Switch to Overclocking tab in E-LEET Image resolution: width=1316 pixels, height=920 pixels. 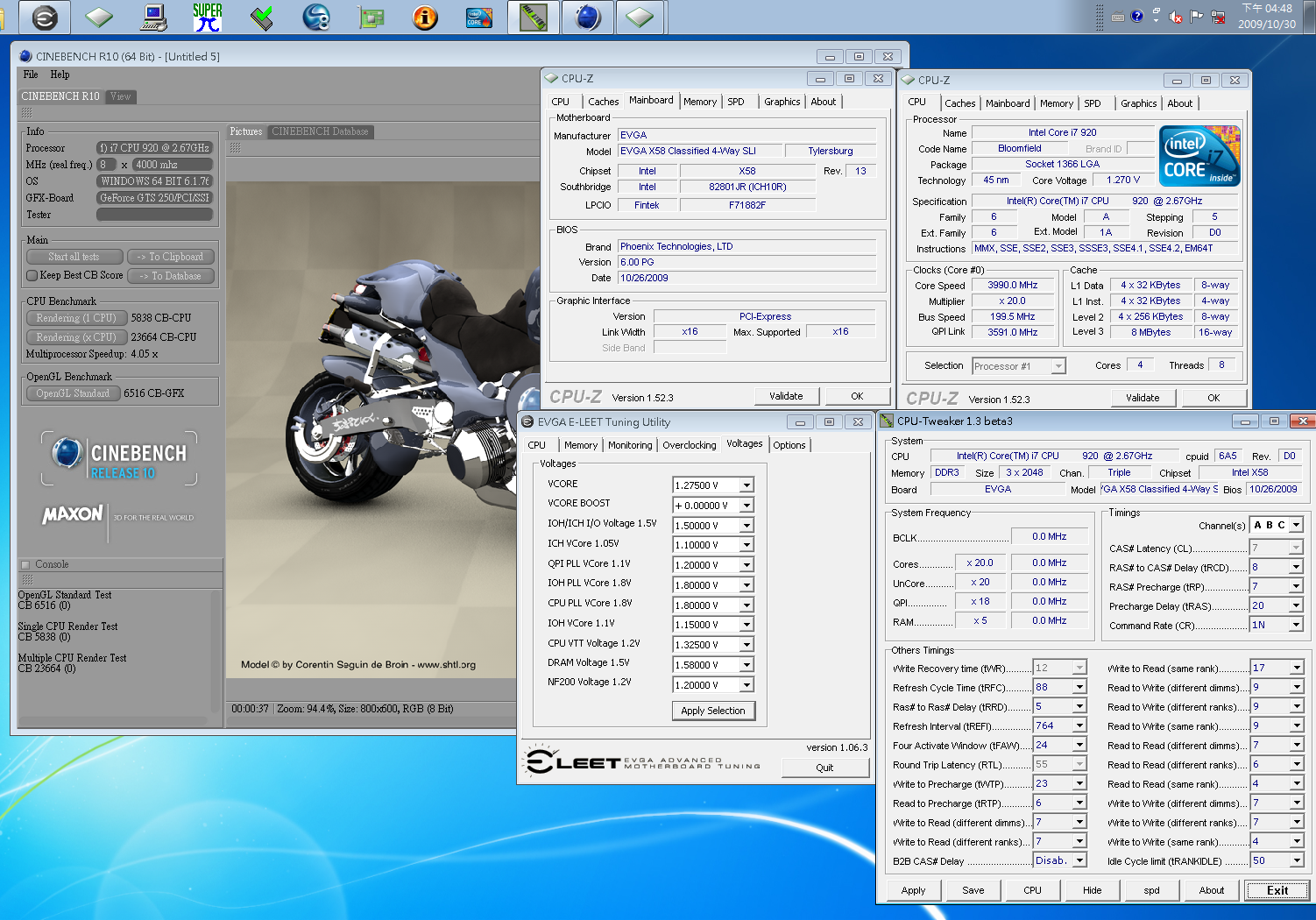coord(689,445)
